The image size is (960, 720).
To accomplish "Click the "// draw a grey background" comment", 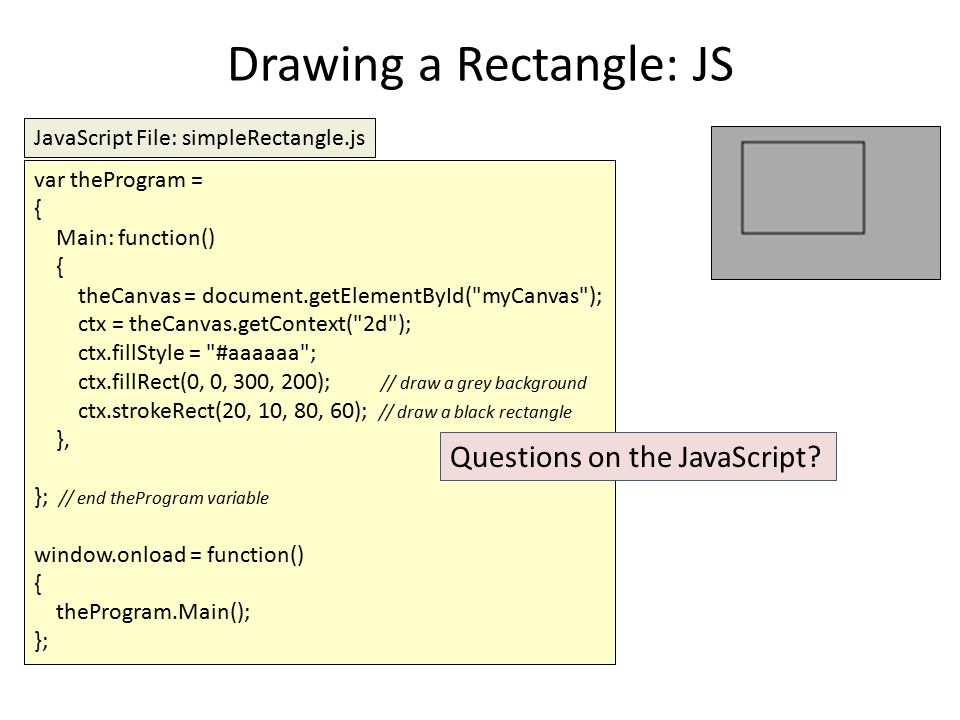I will click(483, 383).
